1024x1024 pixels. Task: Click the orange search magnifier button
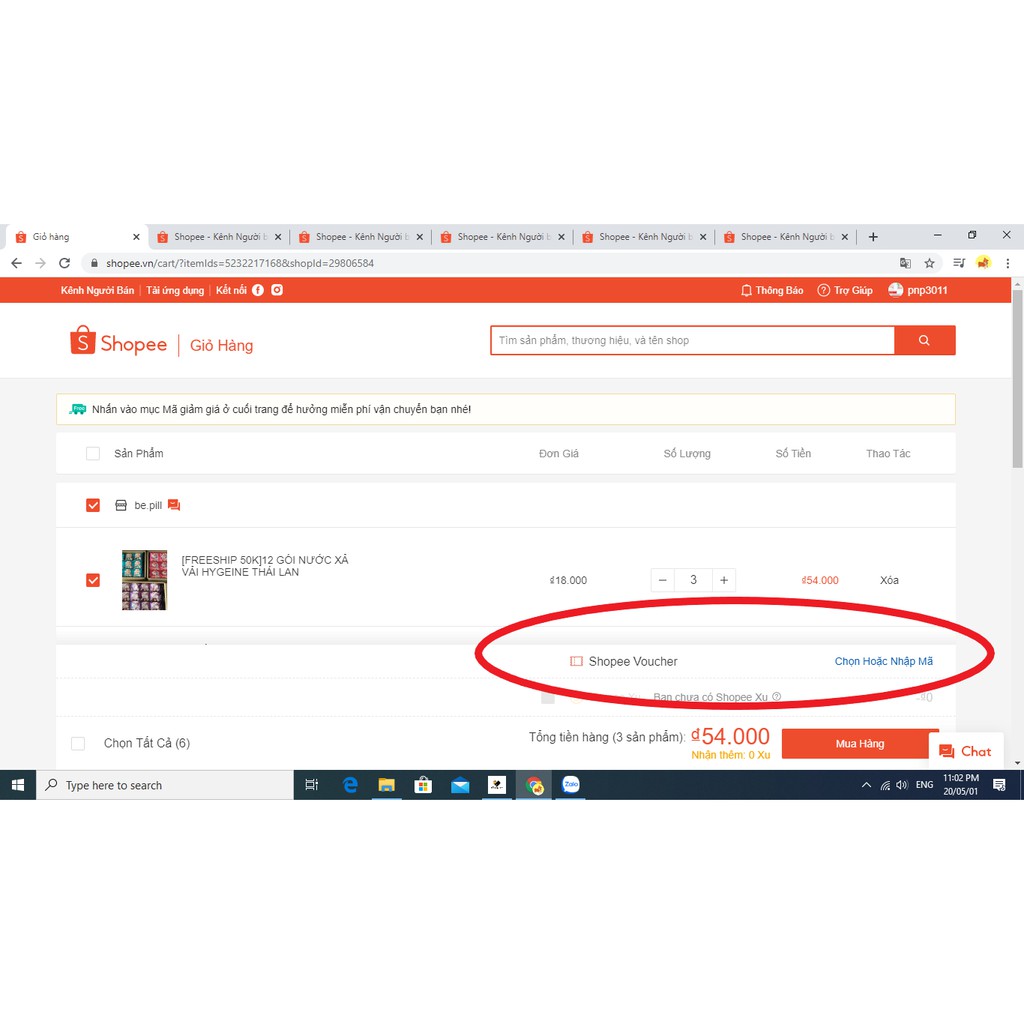[924, 340]
